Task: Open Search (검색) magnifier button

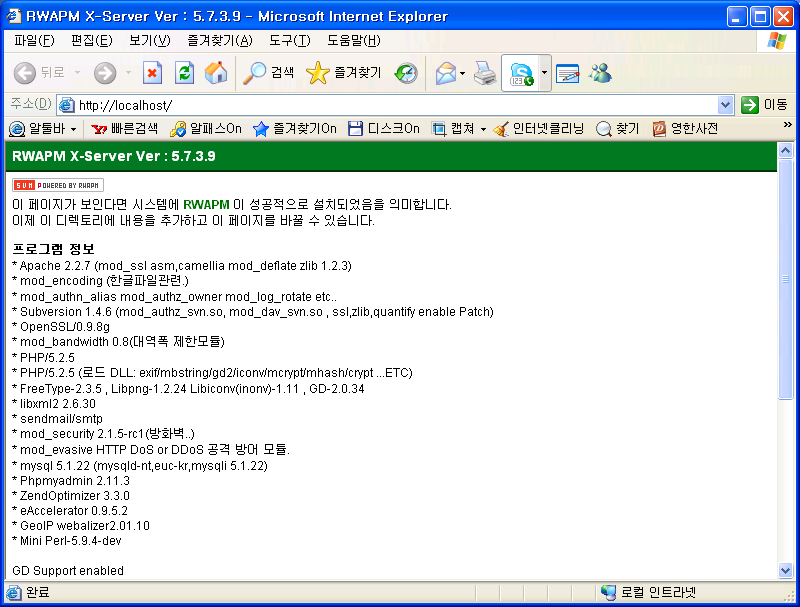Action: [x=268, y=73]
